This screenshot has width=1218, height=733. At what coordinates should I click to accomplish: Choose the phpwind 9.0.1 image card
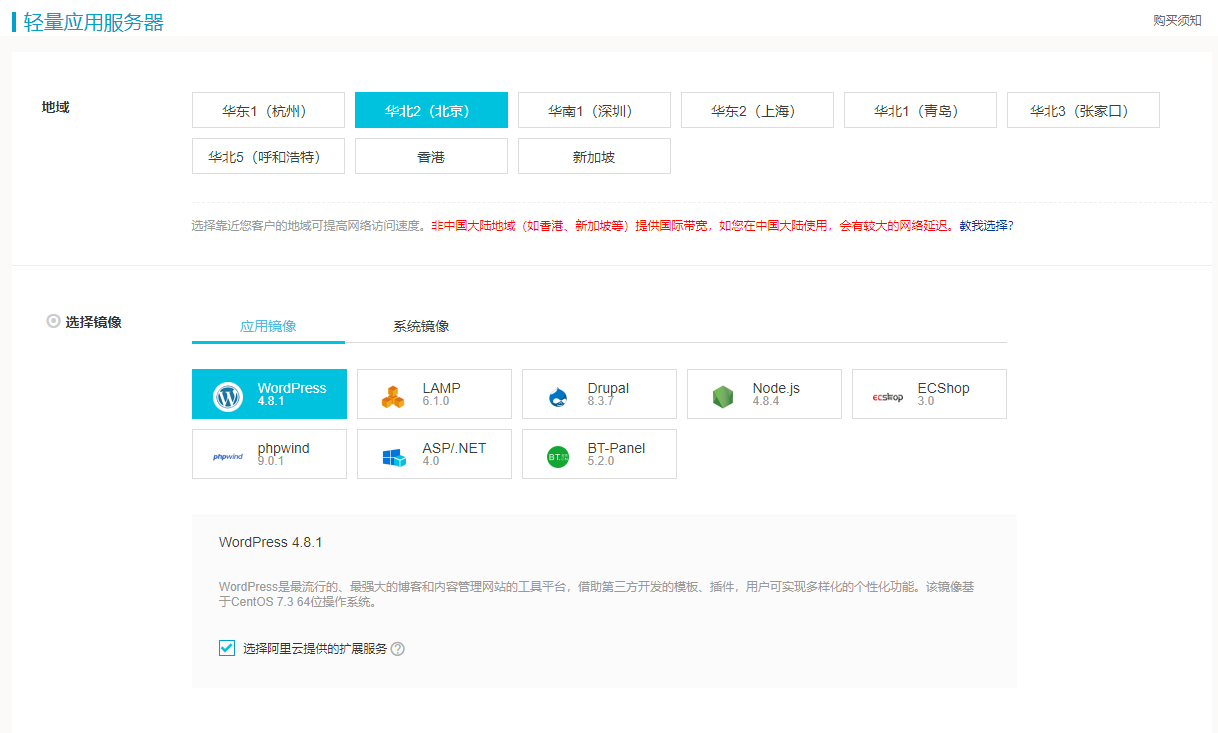pyautogui.click(x=269, y=454)
